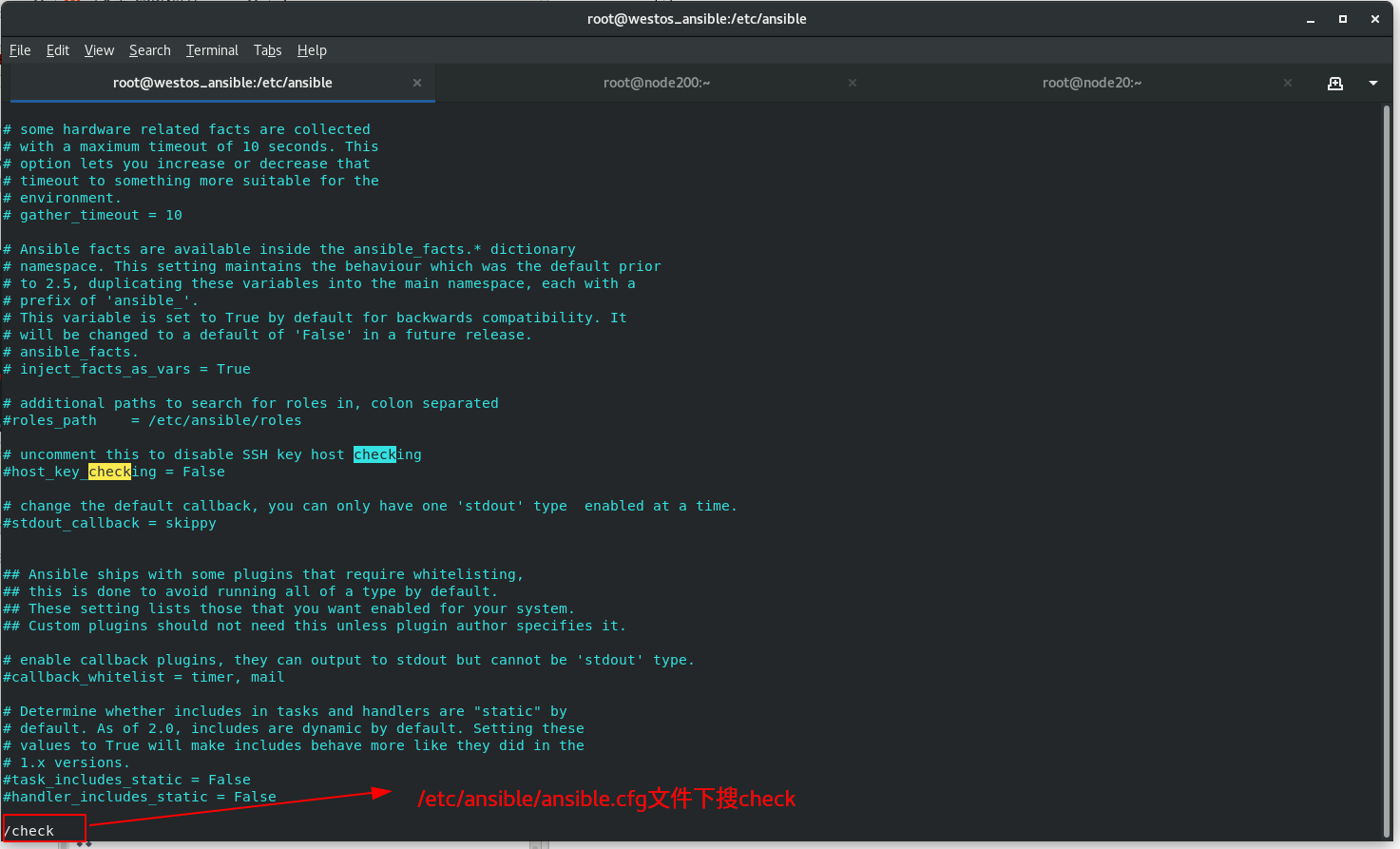Close the root@node20 tab
Screen dimensions: 1400x849
pos(1288,83)
